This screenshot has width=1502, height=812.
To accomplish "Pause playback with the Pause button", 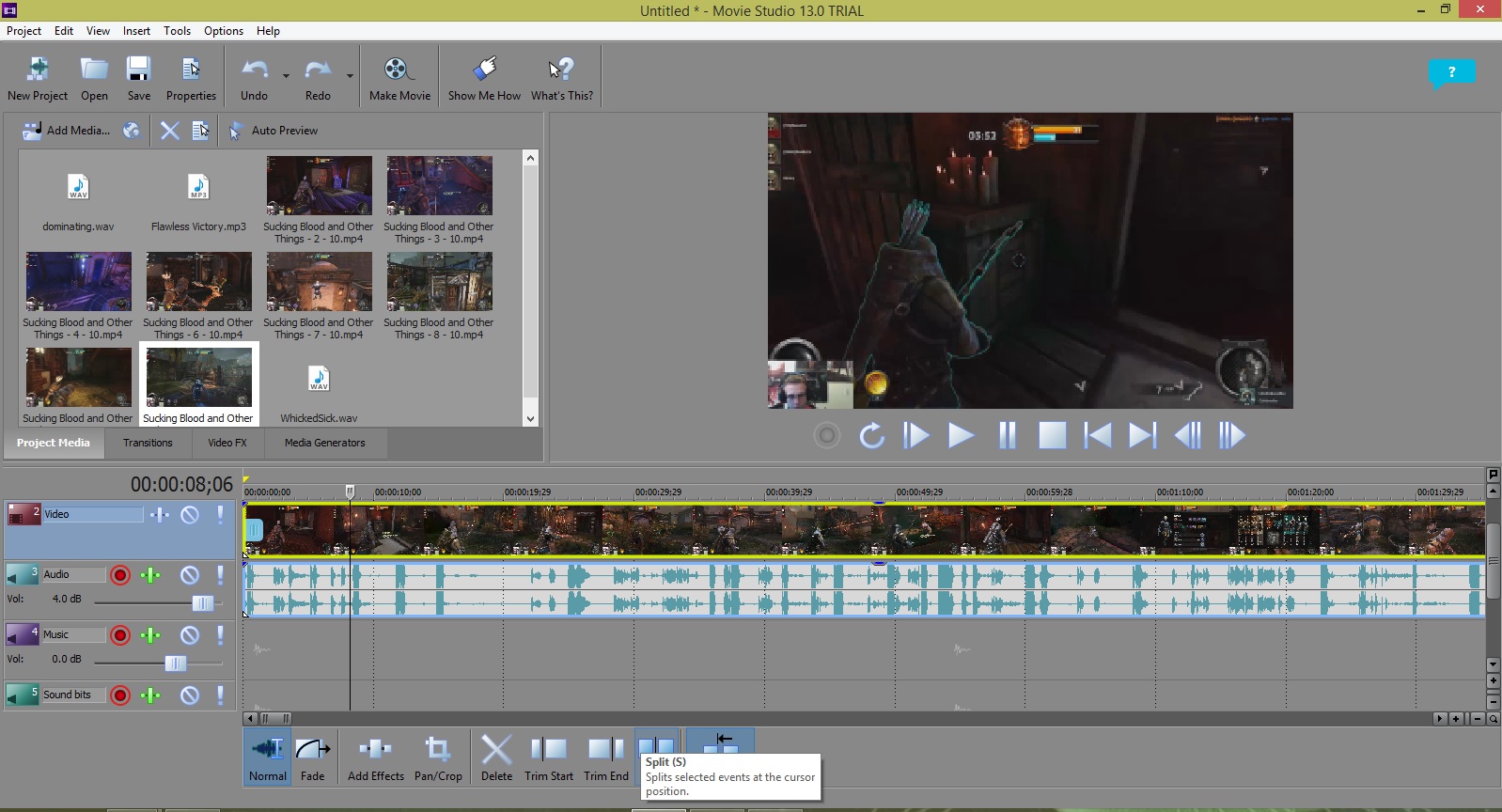I will [1007, 435].
